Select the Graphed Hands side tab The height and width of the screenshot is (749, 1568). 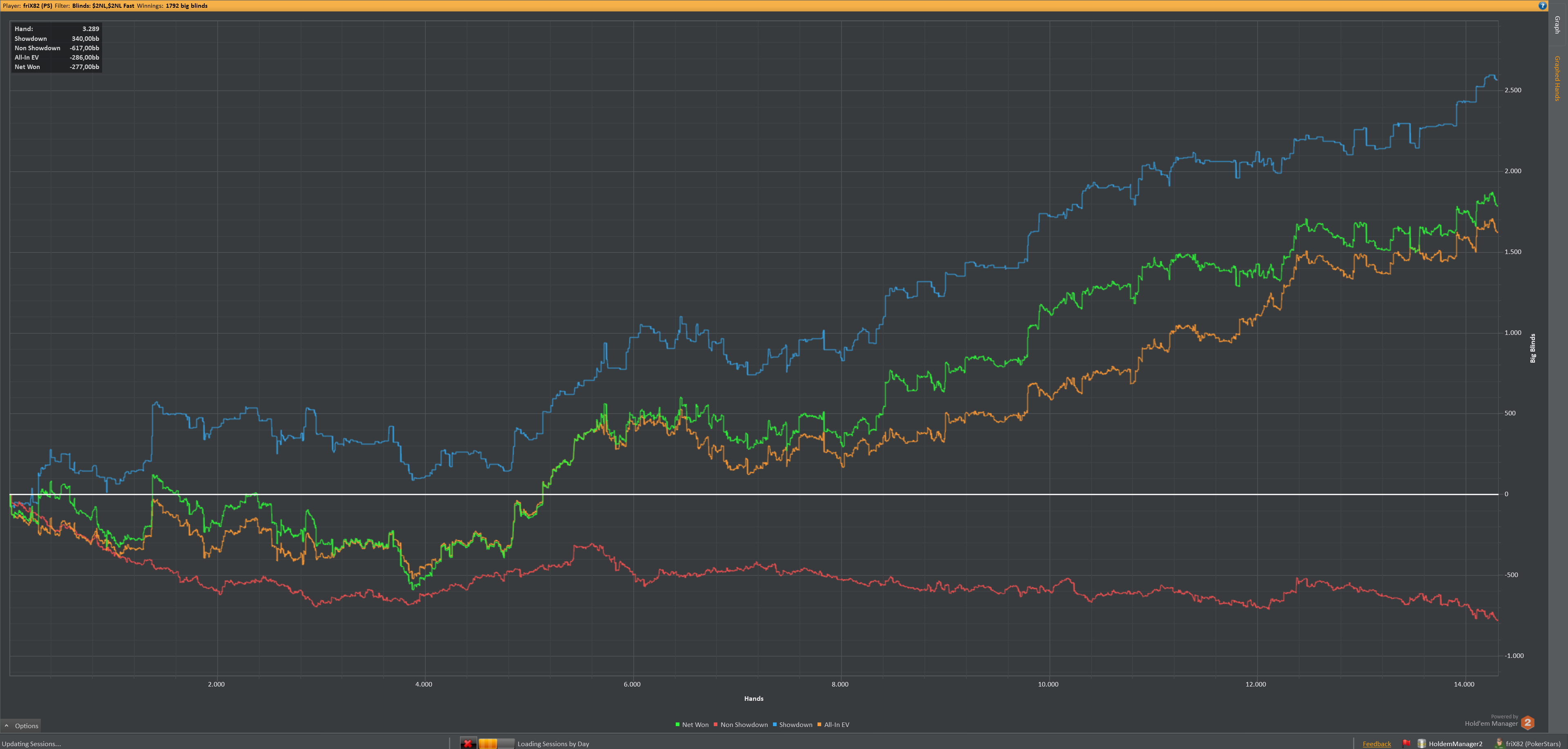(x=1558, y=78)
